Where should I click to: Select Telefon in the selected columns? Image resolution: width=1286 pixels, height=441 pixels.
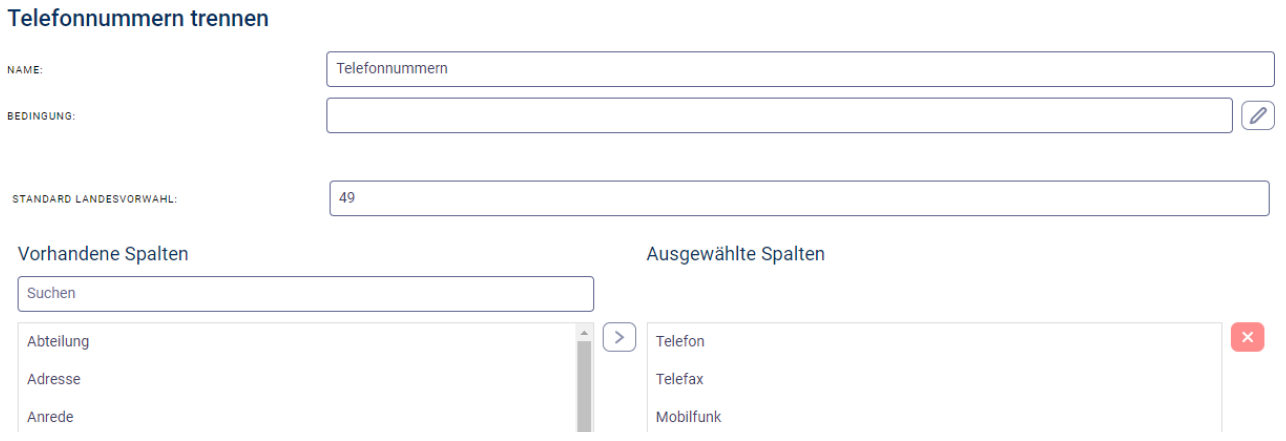click(680, 342)
